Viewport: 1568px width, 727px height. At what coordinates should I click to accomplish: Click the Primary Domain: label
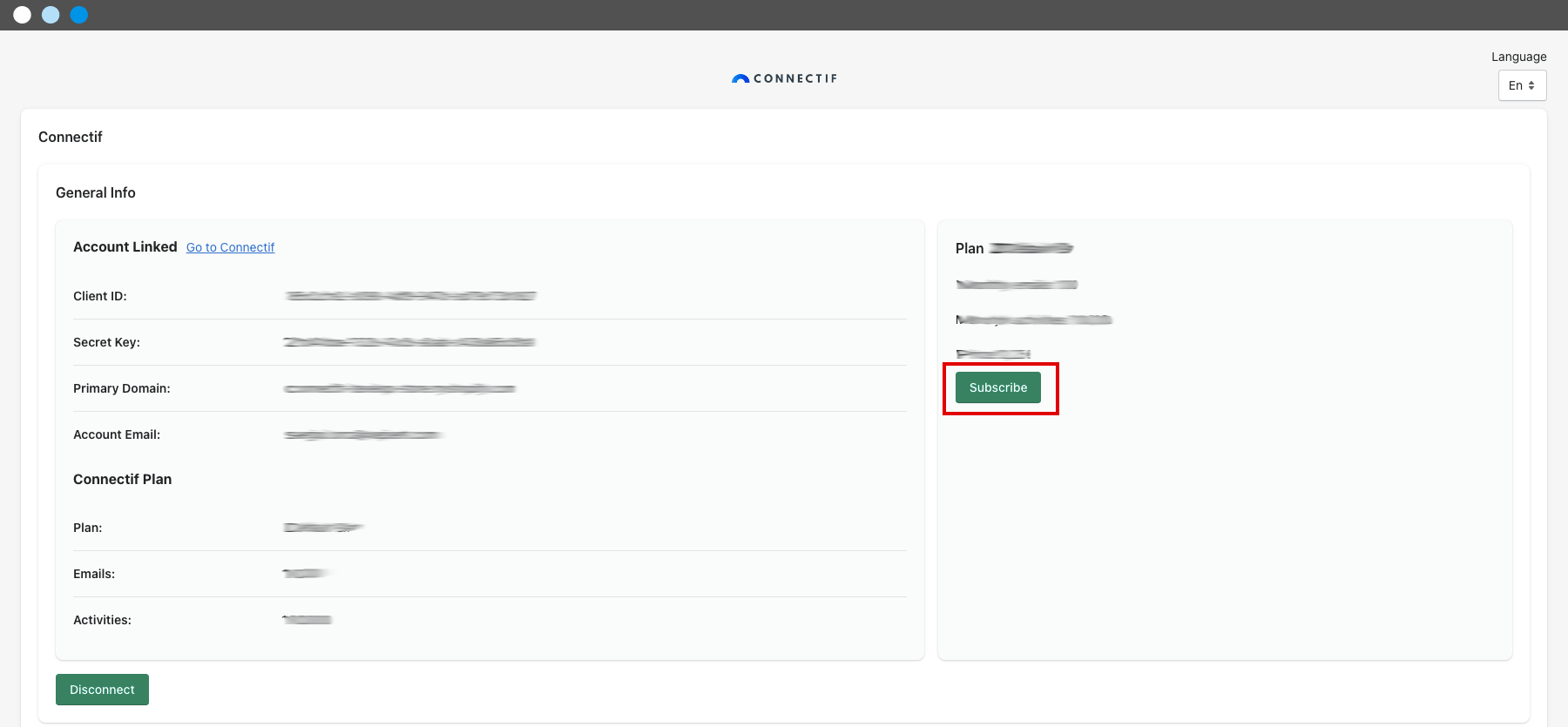(122, 388)
